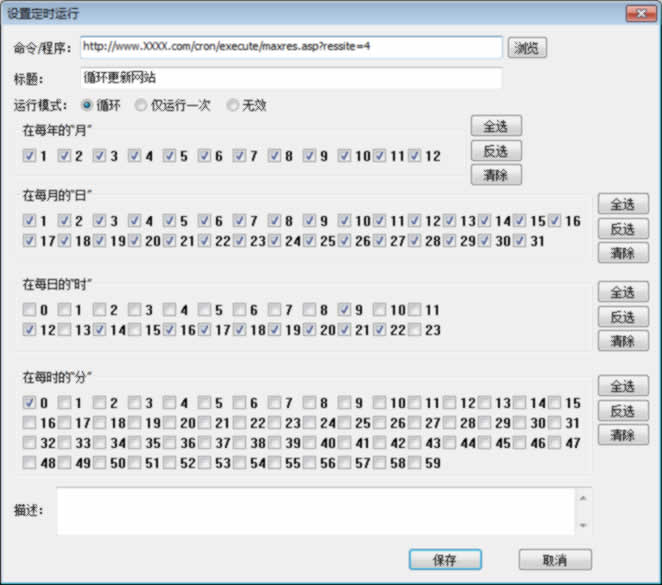Image resolution: width=662 pixels, height=585 pixels.
Task: Choose the 无效 run mode option
Action: point(233,105)
